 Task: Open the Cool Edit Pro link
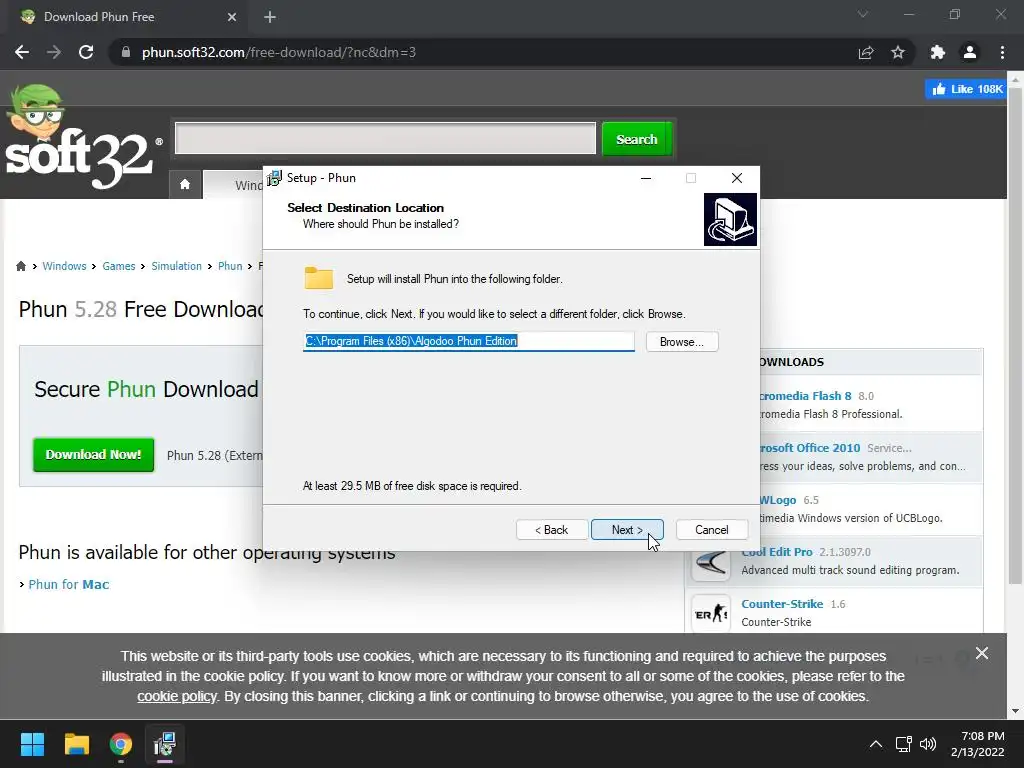(777, 552)
